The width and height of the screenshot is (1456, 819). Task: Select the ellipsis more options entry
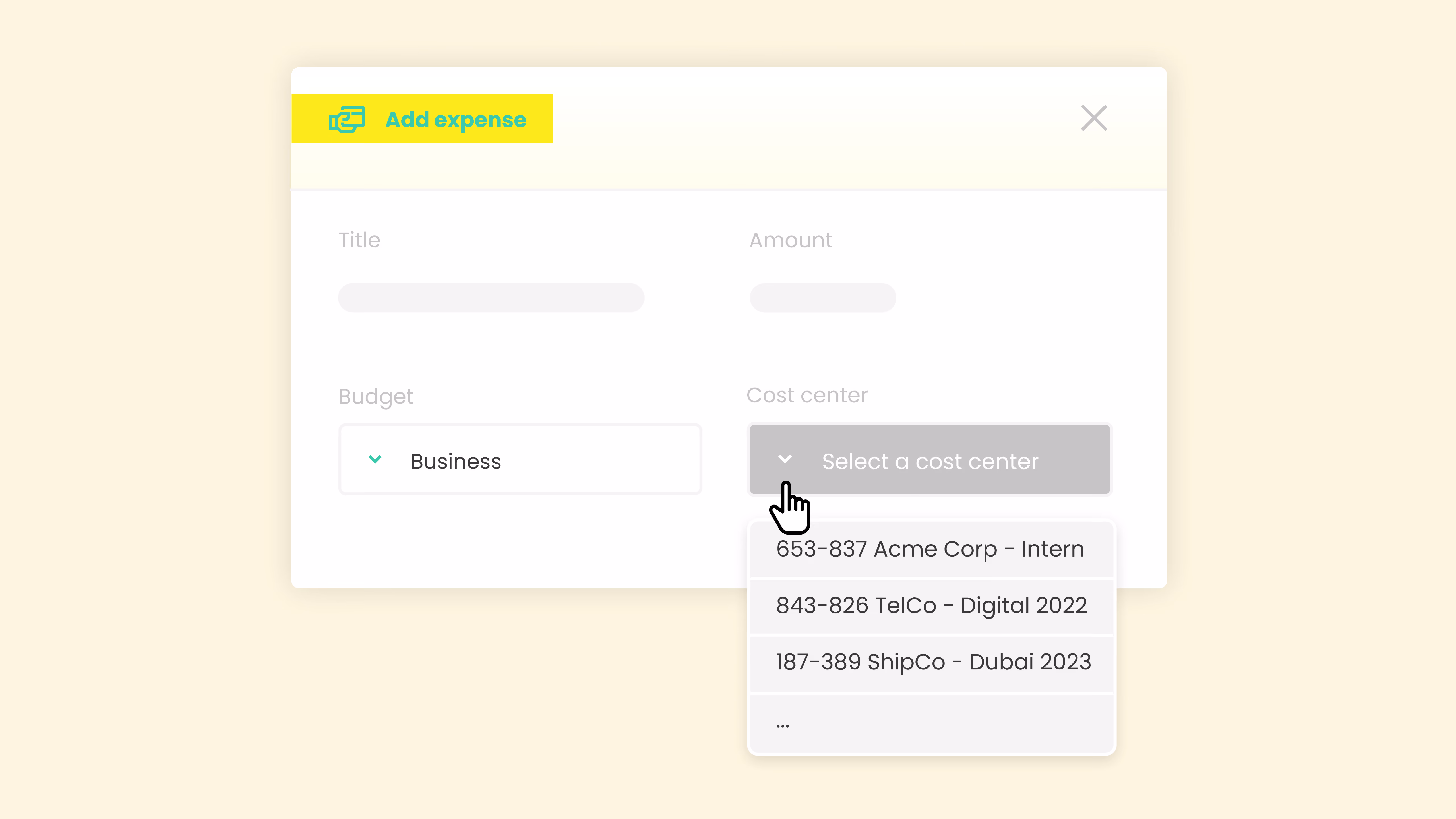(x=932, y=723)
